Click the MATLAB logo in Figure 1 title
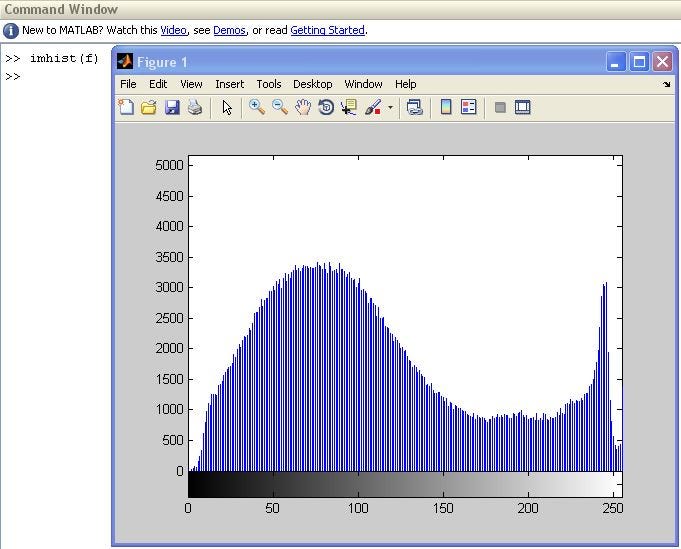The image size is (681, 549). pyautogui.click(x=125, y=62)
